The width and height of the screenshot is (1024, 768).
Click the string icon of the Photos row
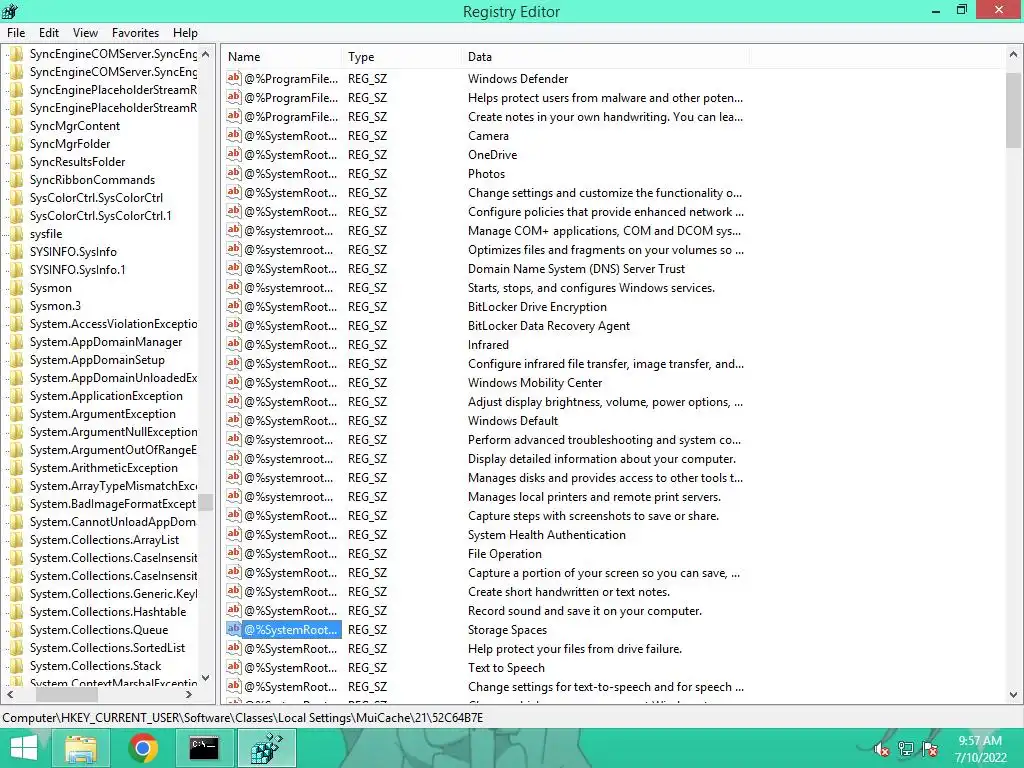coord(234,173)
